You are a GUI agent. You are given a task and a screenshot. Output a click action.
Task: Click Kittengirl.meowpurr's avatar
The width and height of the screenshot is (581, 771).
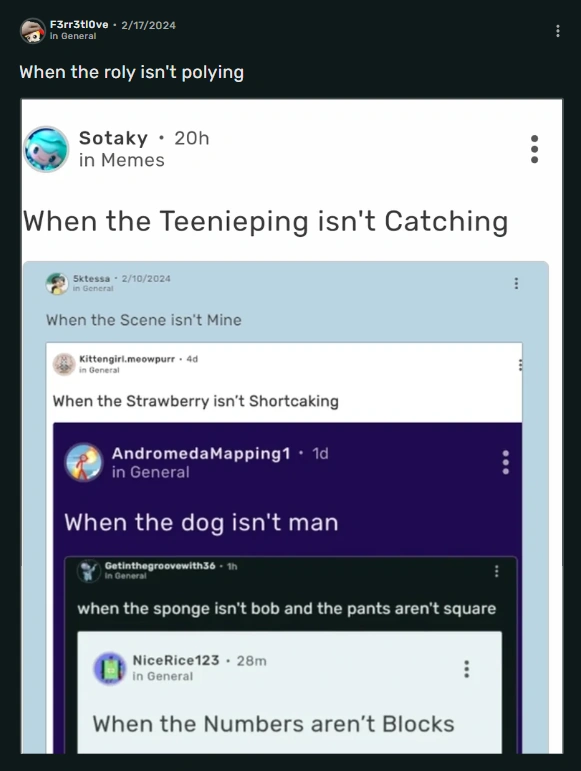[64, 364]
